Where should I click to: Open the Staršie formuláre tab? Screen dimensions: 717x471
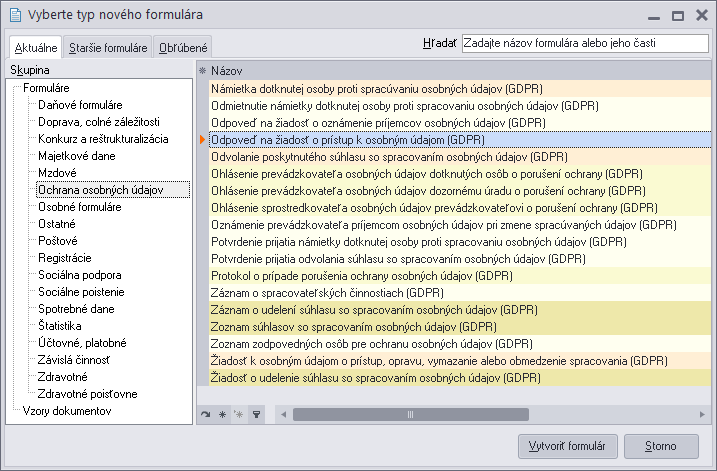click(108, 48)
